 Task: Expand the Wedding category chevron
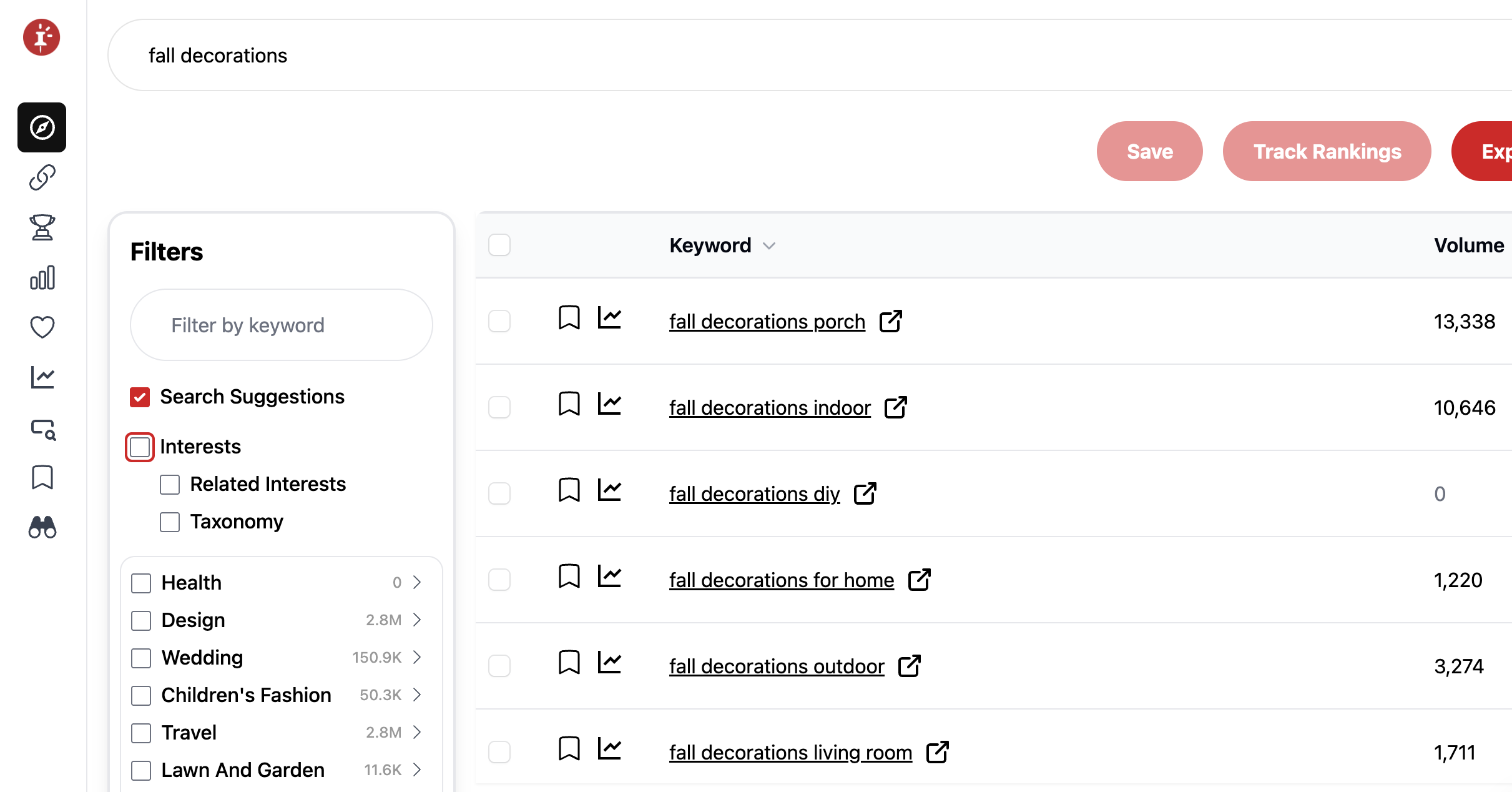click(417, 657)
